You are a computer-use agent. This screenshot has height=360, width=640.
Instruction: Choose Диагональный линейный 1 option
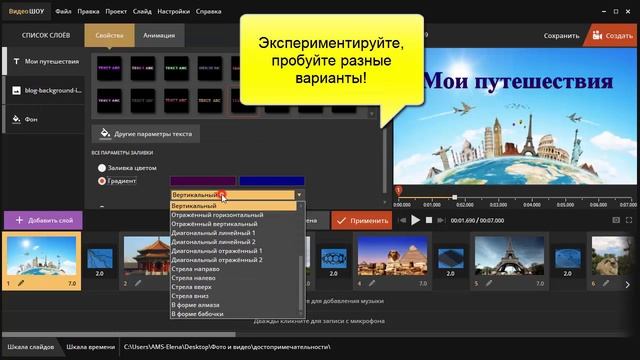click(x=233, y=233)
